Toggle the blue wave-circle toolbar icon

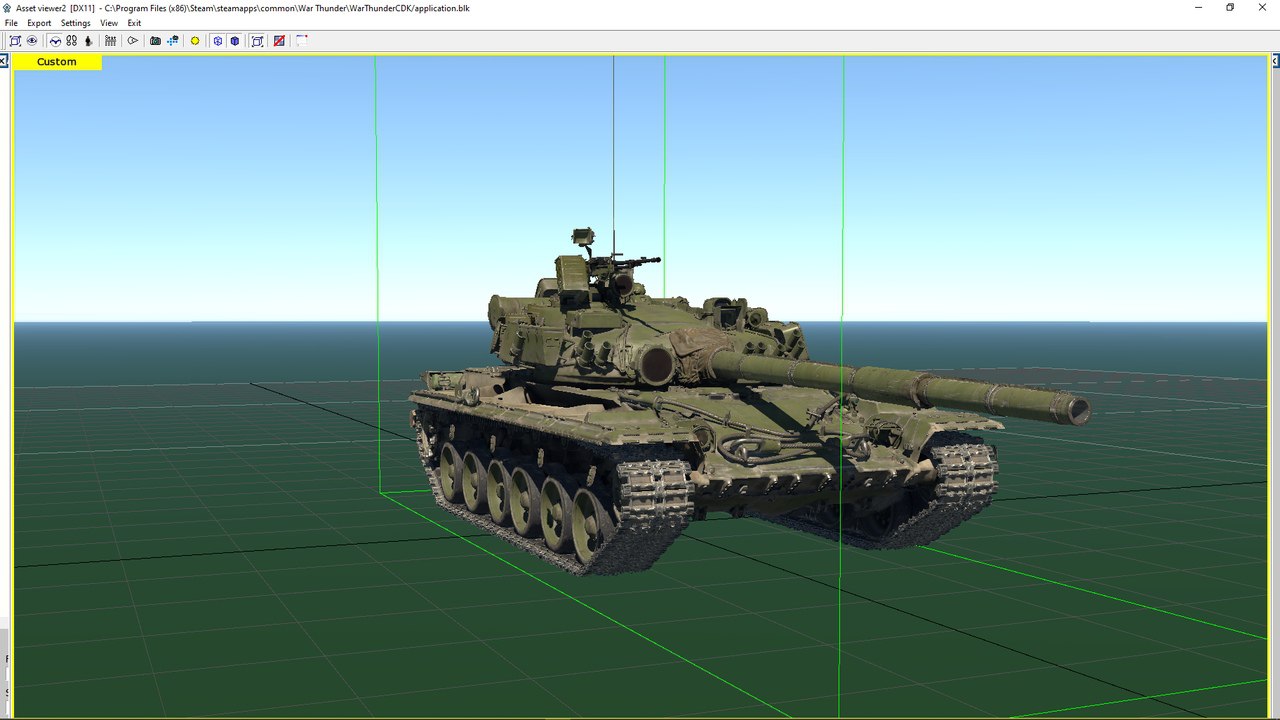coord(55,41)
